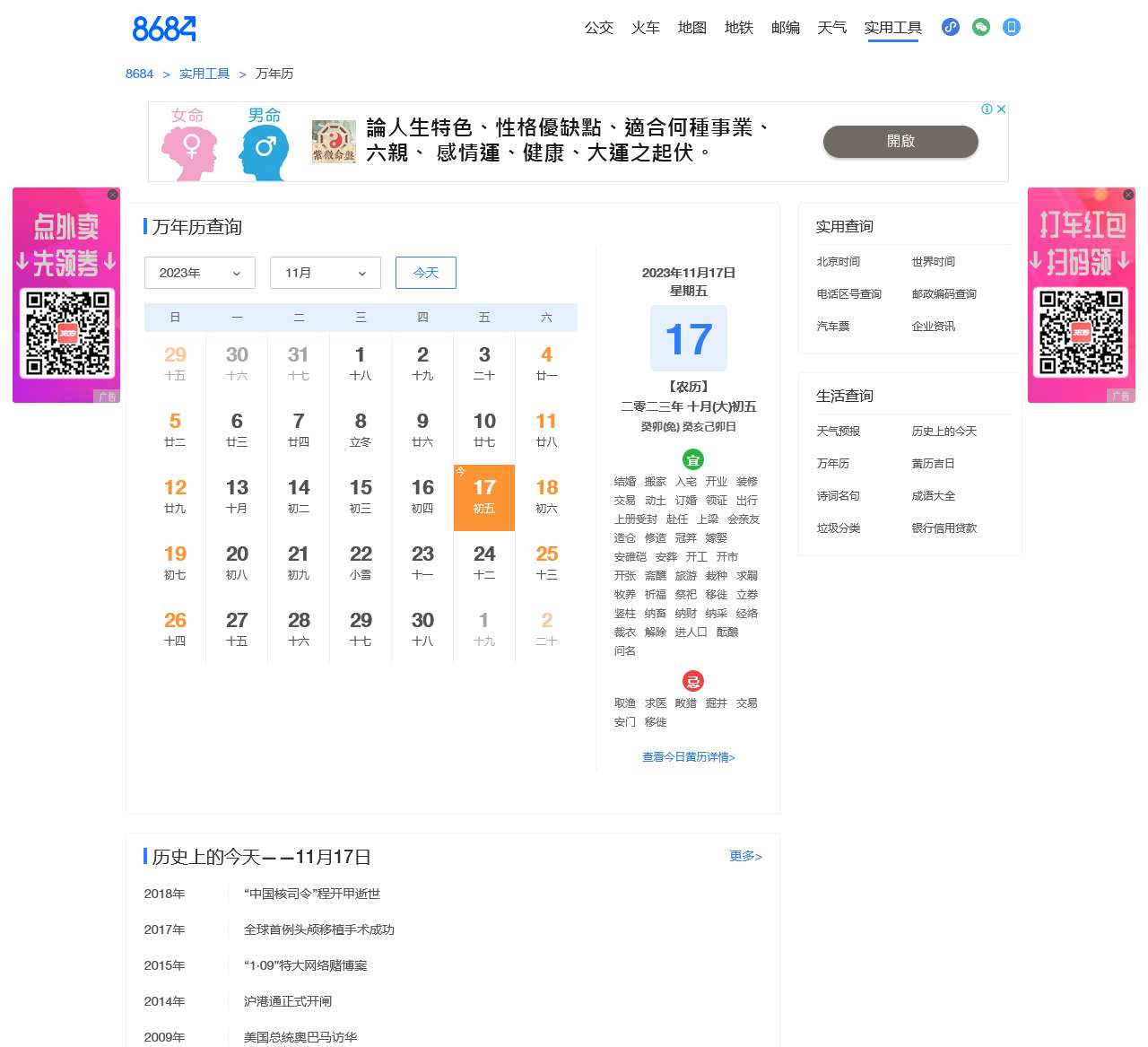Open the 企业资讯 link

tap(934, 327)
